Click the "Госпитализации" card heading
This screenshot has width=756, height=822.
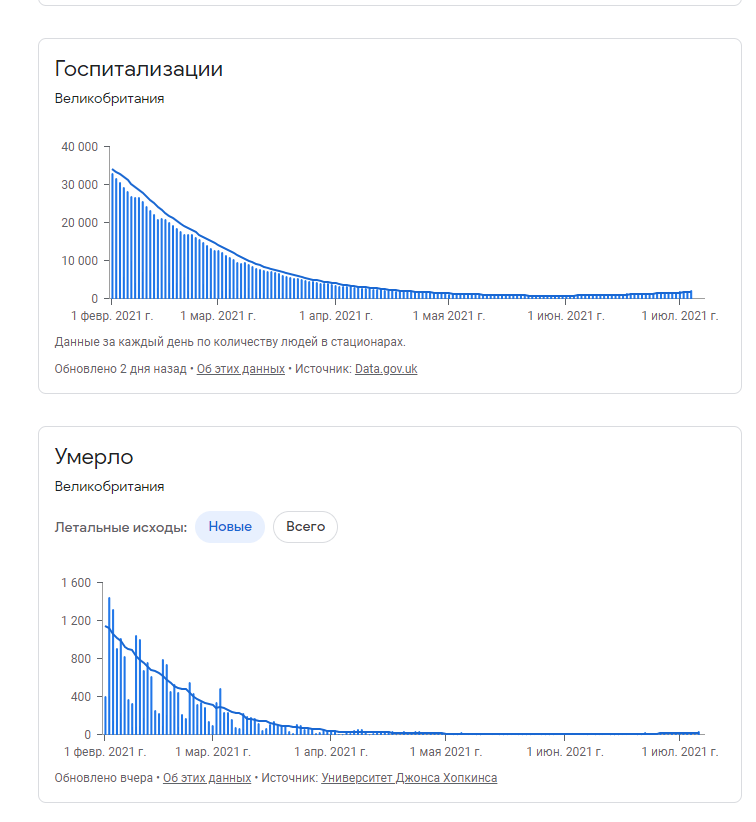[138, 69]
